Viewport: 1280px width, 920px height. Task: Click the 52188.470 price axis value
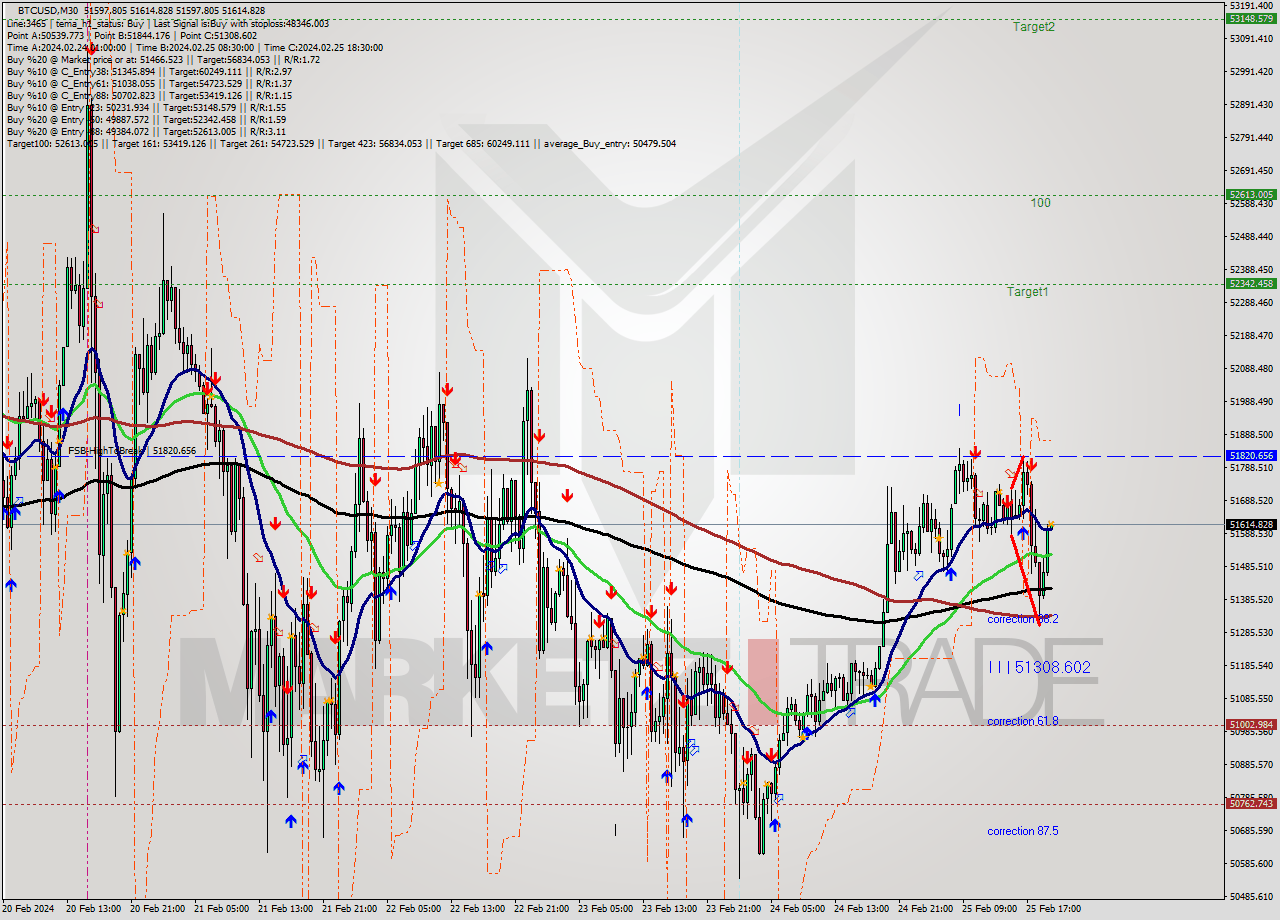pyautogui.click(x=1253, y=336)
